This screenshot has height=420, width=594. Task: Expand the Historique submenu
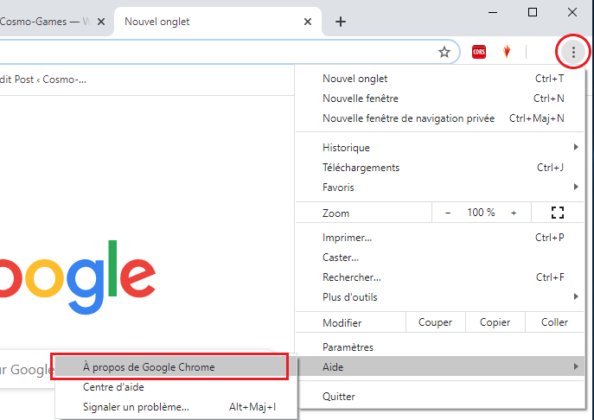coord(441,147)
